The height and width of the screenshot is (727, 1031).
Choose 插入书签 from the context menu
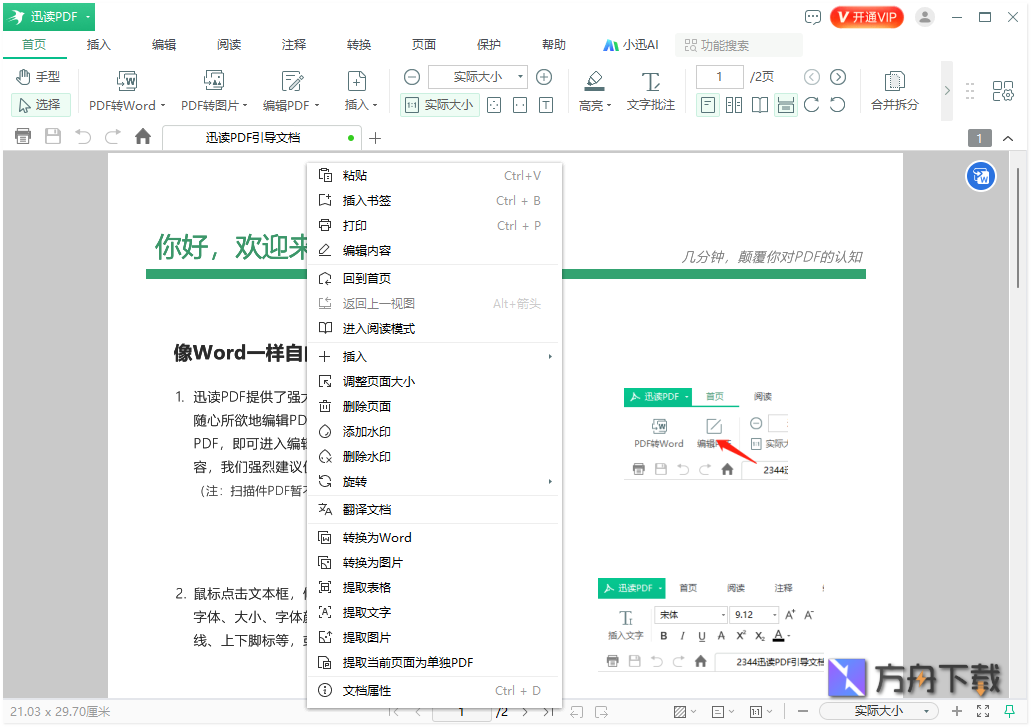434,200
